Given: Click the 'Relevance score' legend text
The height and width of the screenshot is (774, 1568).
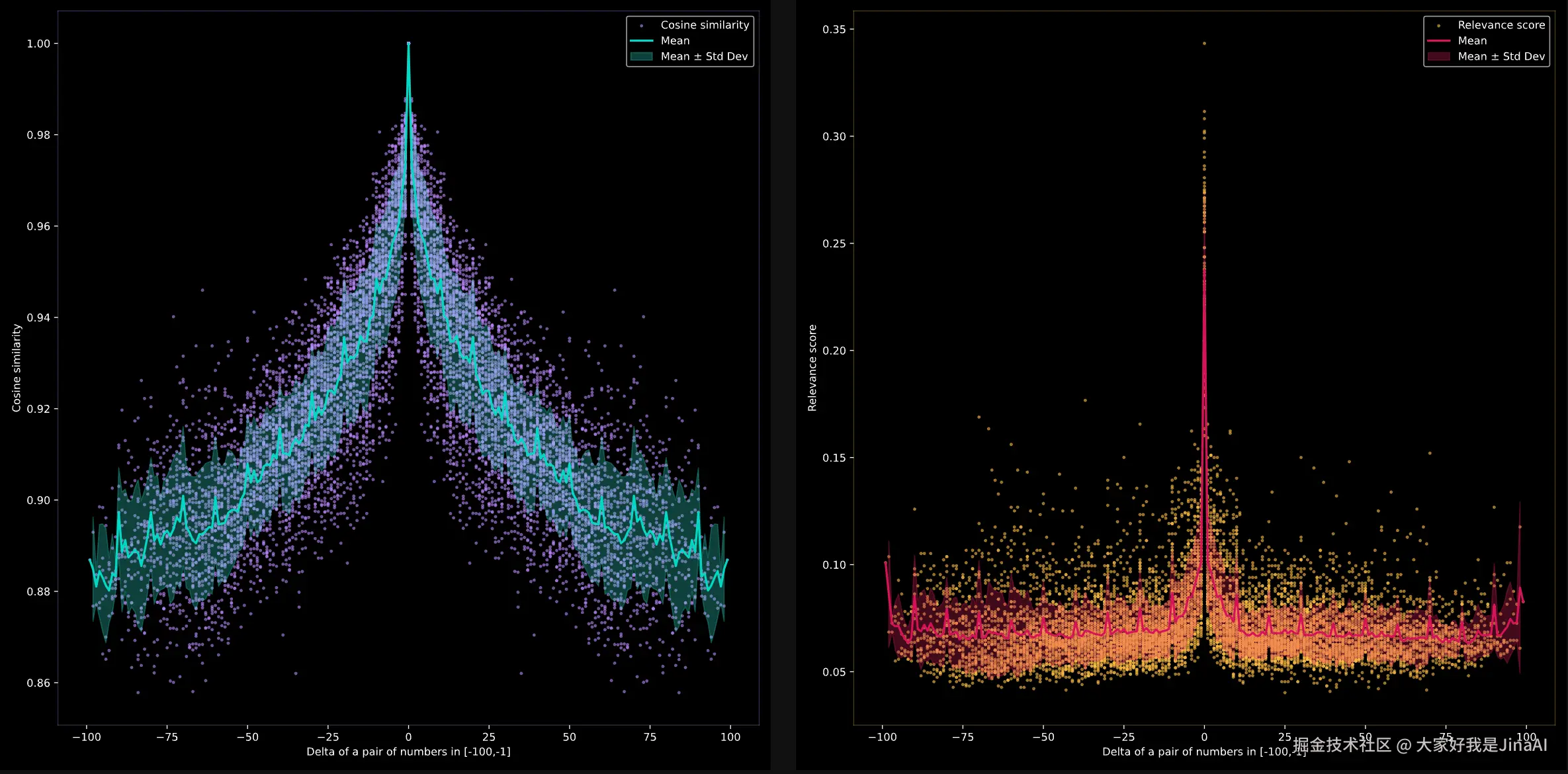Looking at the screenshot, I should 1501,25.
